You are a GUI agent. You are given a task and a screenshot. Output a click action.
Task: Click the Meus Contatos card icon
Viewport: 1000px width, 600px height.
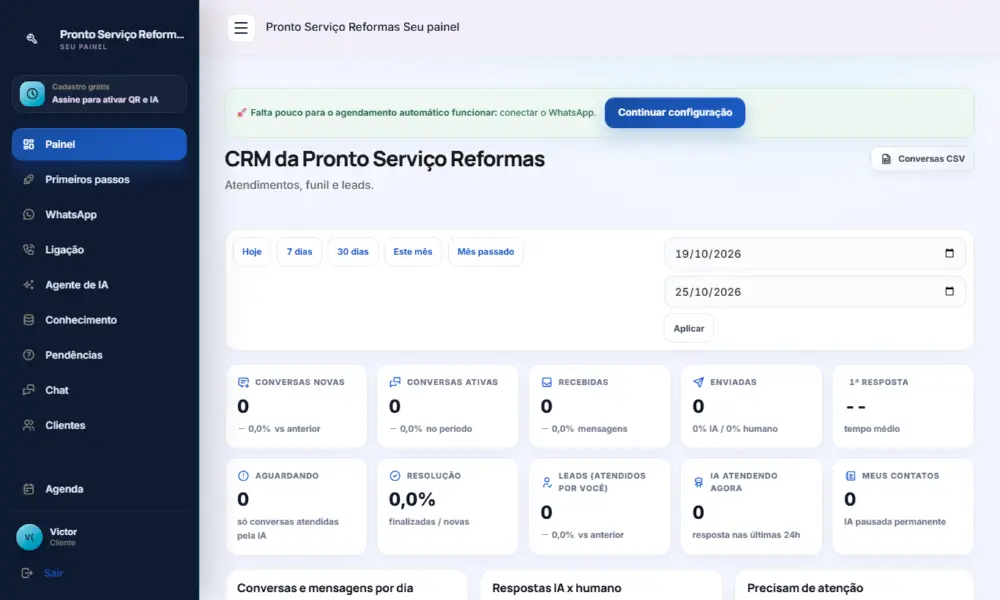click(x=850, y=476)
